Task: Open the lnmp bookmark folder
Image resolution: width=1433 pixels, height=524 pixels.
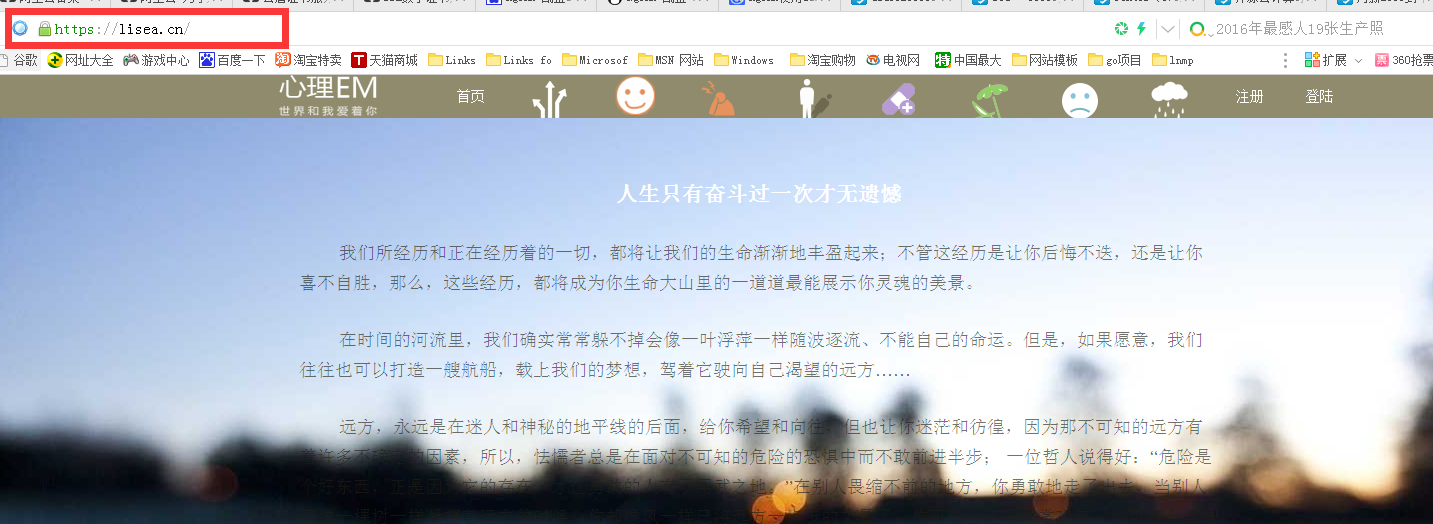Action: pyautogui.click(x=1173, y=60)
